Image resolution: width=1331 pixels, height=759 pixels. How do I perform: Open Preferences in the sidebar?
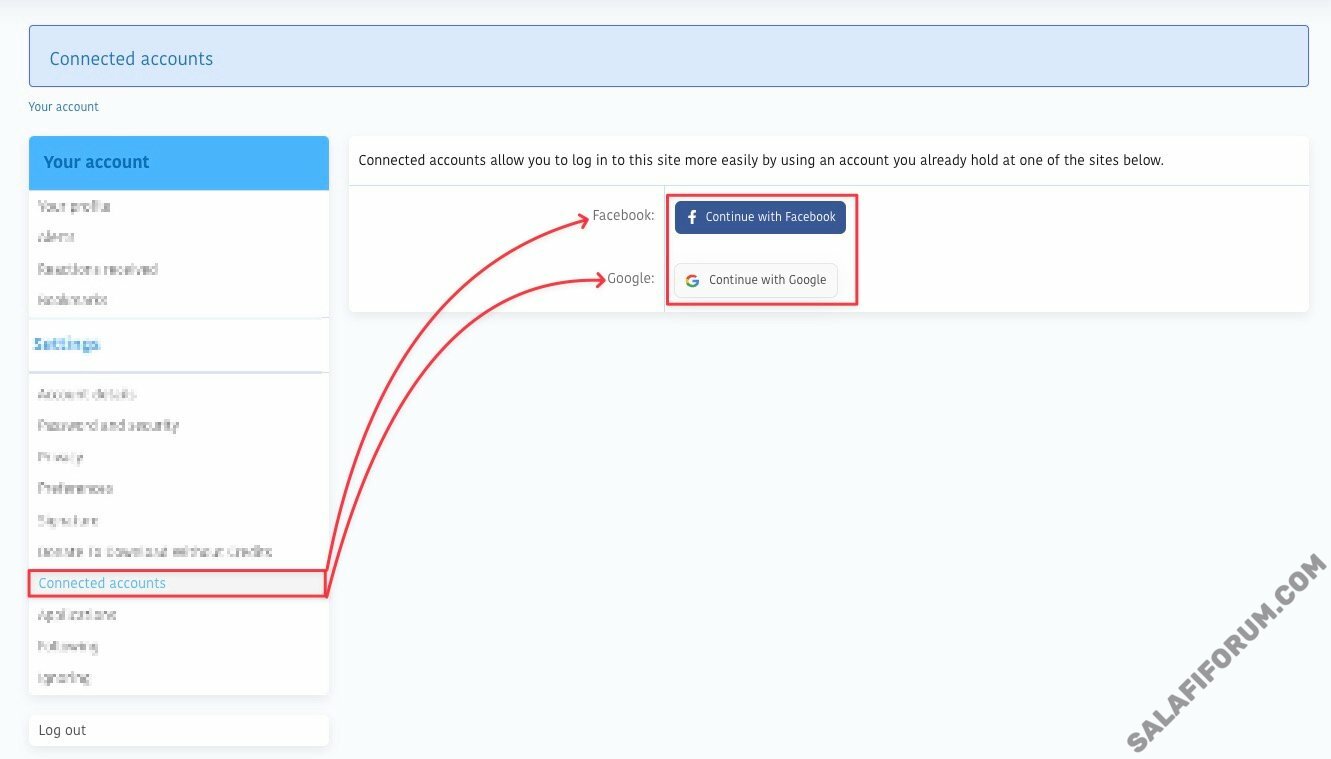(75, 489)
